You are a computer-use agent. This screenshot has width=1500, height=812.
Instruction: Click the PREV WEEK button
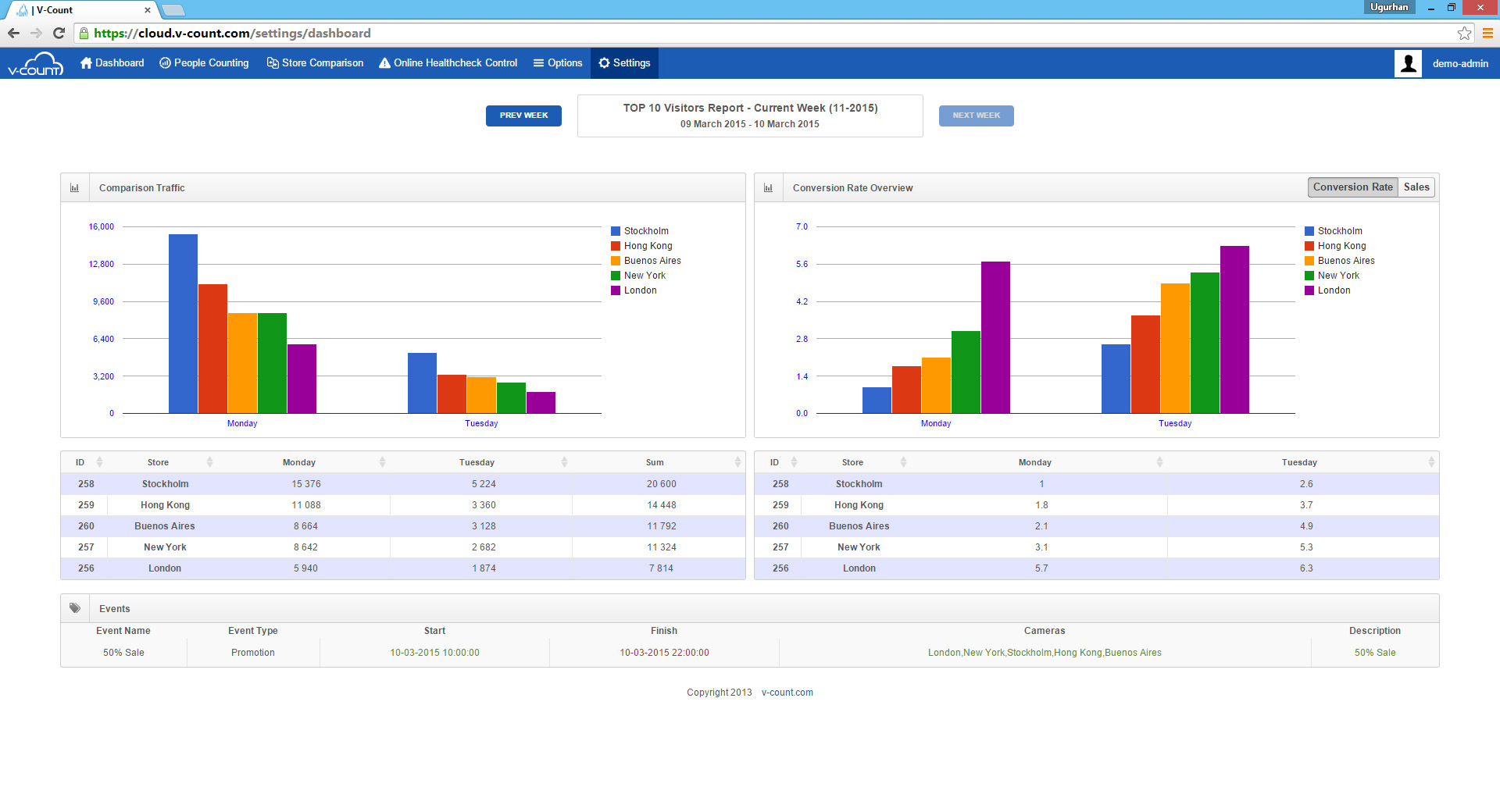pyautogui.click(x=523, y=116)
